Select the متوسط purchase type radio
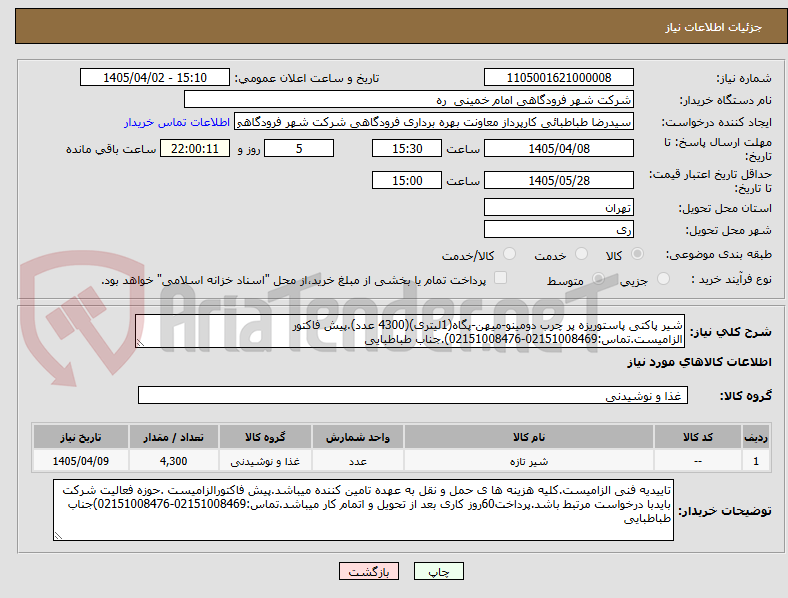Screen dimensions: 788x598 [598, 279]
